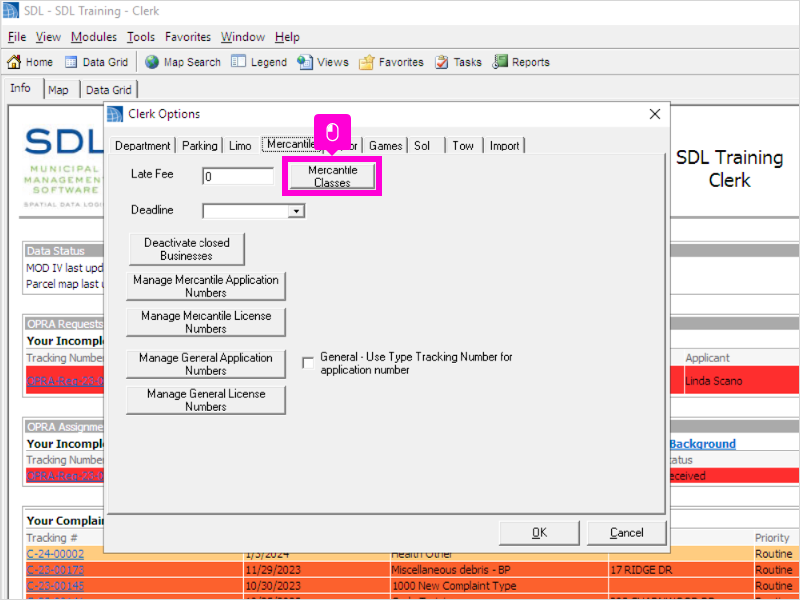Expand the Deadline dropdown arrow
Screen dimensions: 800x600
click(296, 211)
